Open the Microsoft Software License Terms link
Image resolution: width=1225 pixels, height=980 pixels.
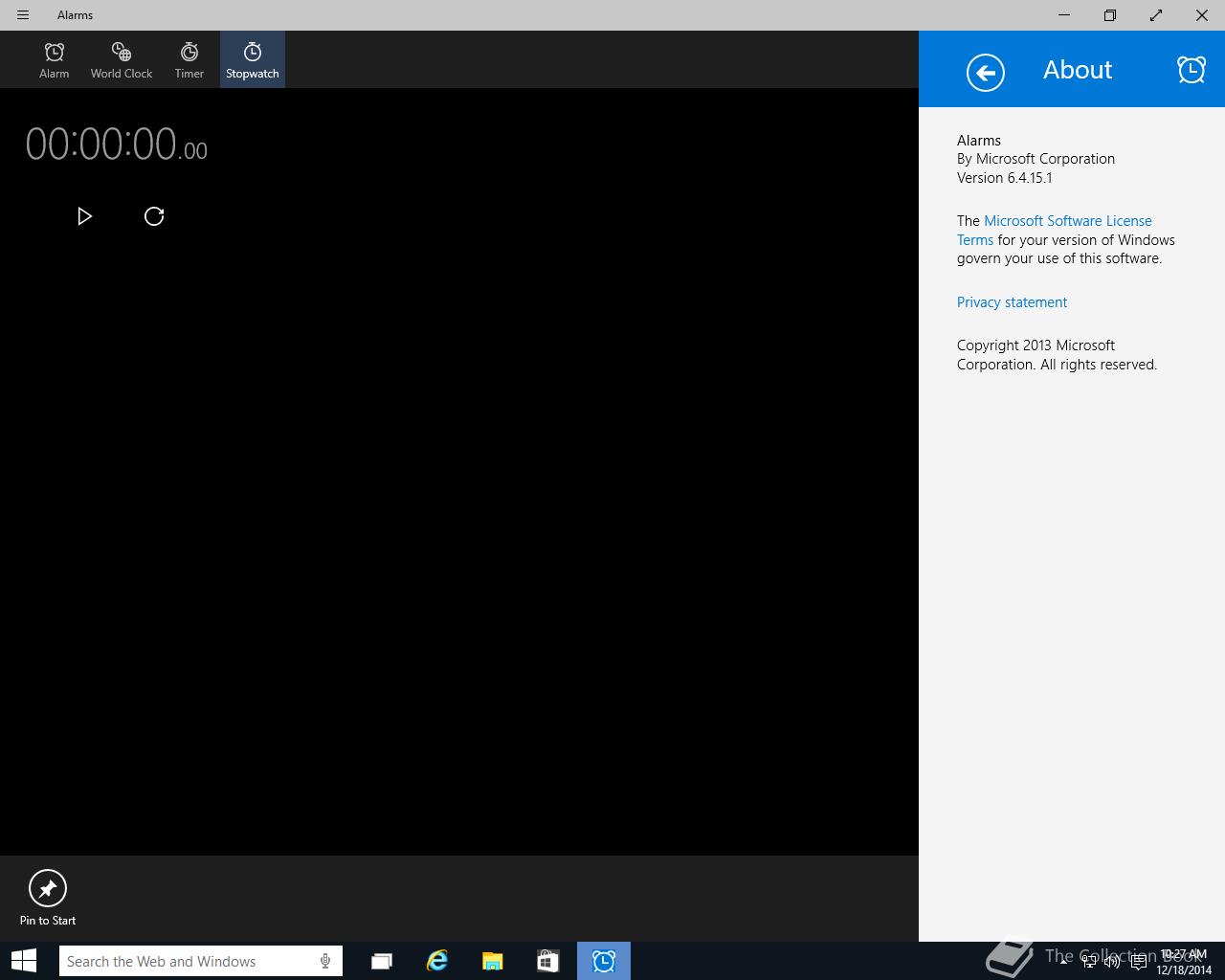tap(1055, 230)
